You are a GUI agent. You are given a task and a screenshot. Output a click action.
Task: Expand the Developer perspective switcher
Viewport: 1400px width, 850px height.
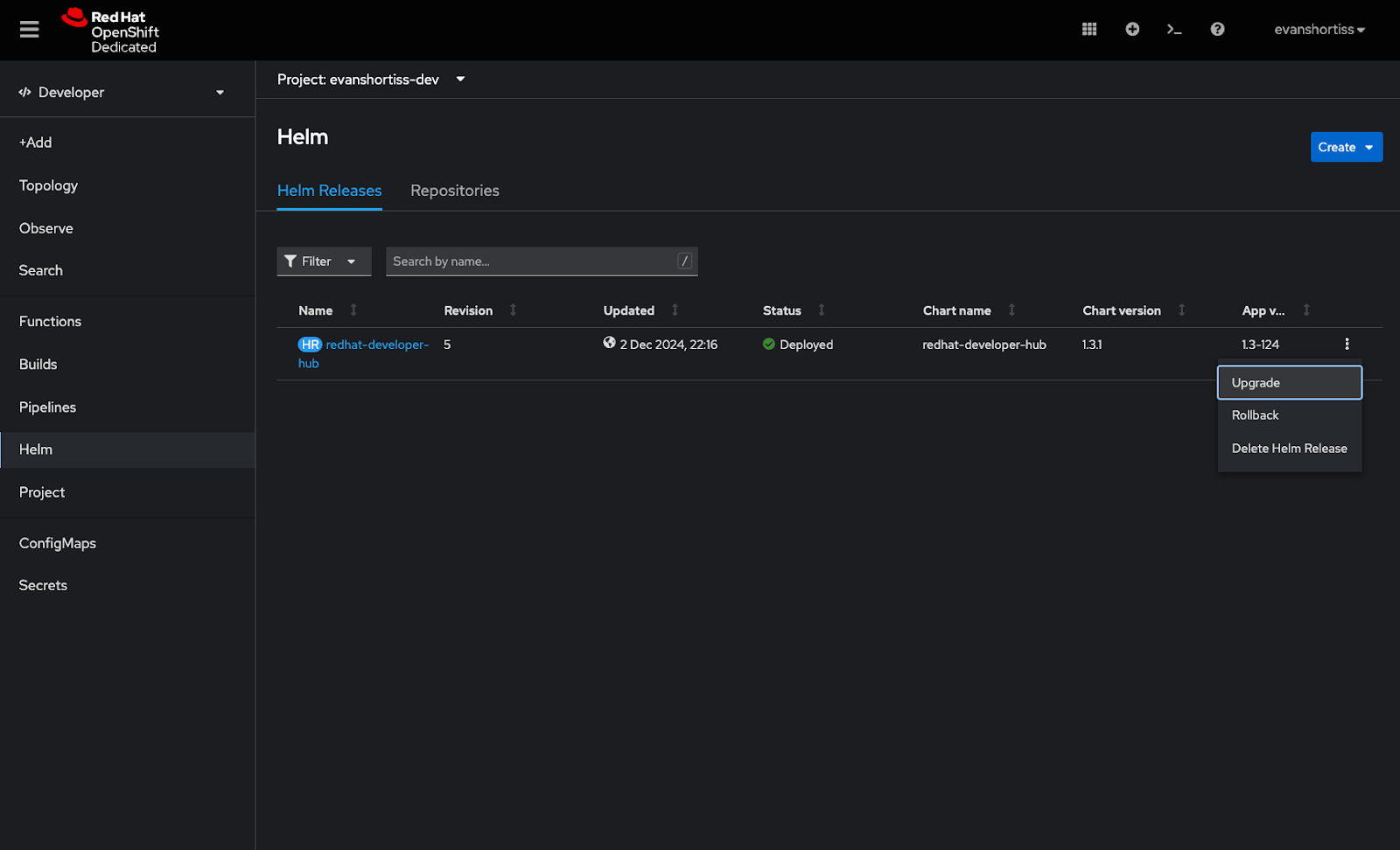(122, 92)
